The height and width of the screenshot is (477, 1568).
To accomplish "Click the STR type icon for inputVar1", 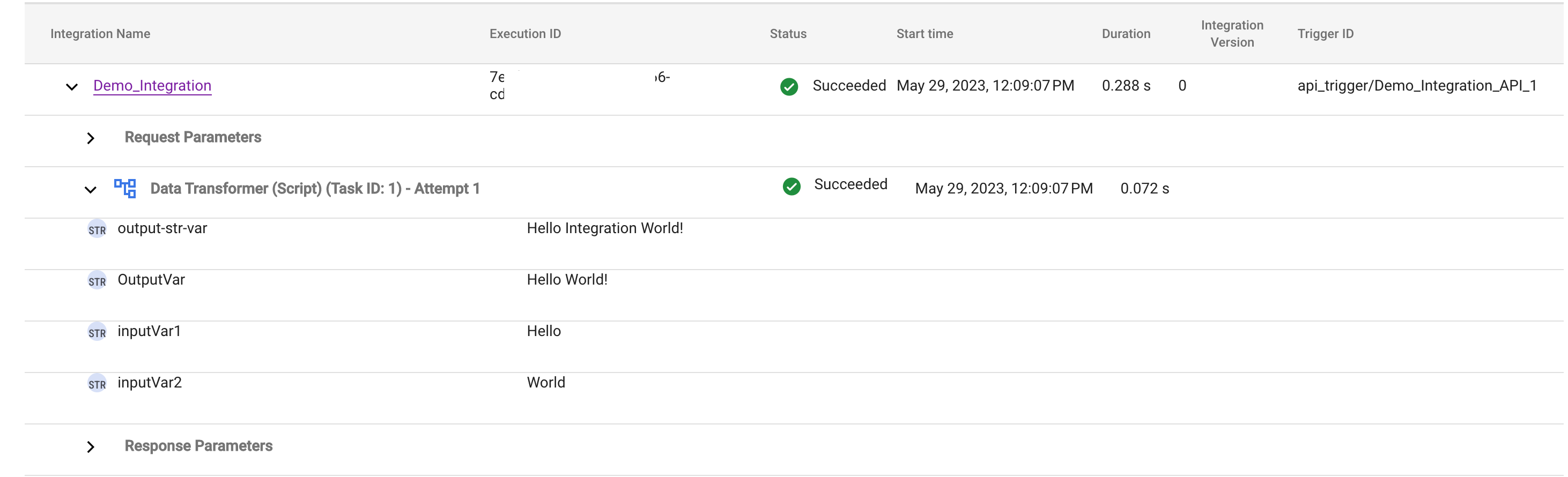I will [97, 332].
